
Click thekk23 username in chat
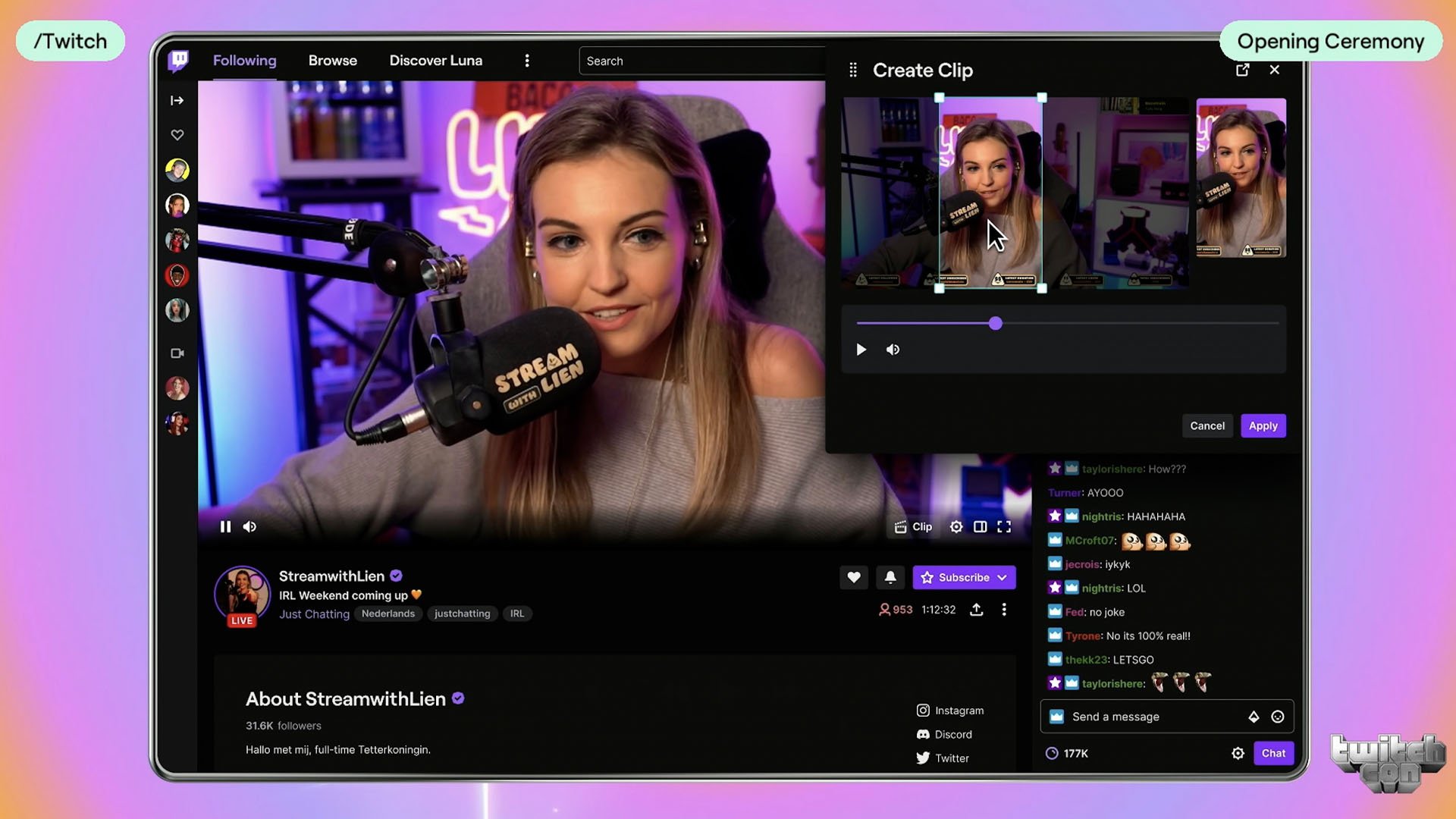click(x=1086, y=661)
